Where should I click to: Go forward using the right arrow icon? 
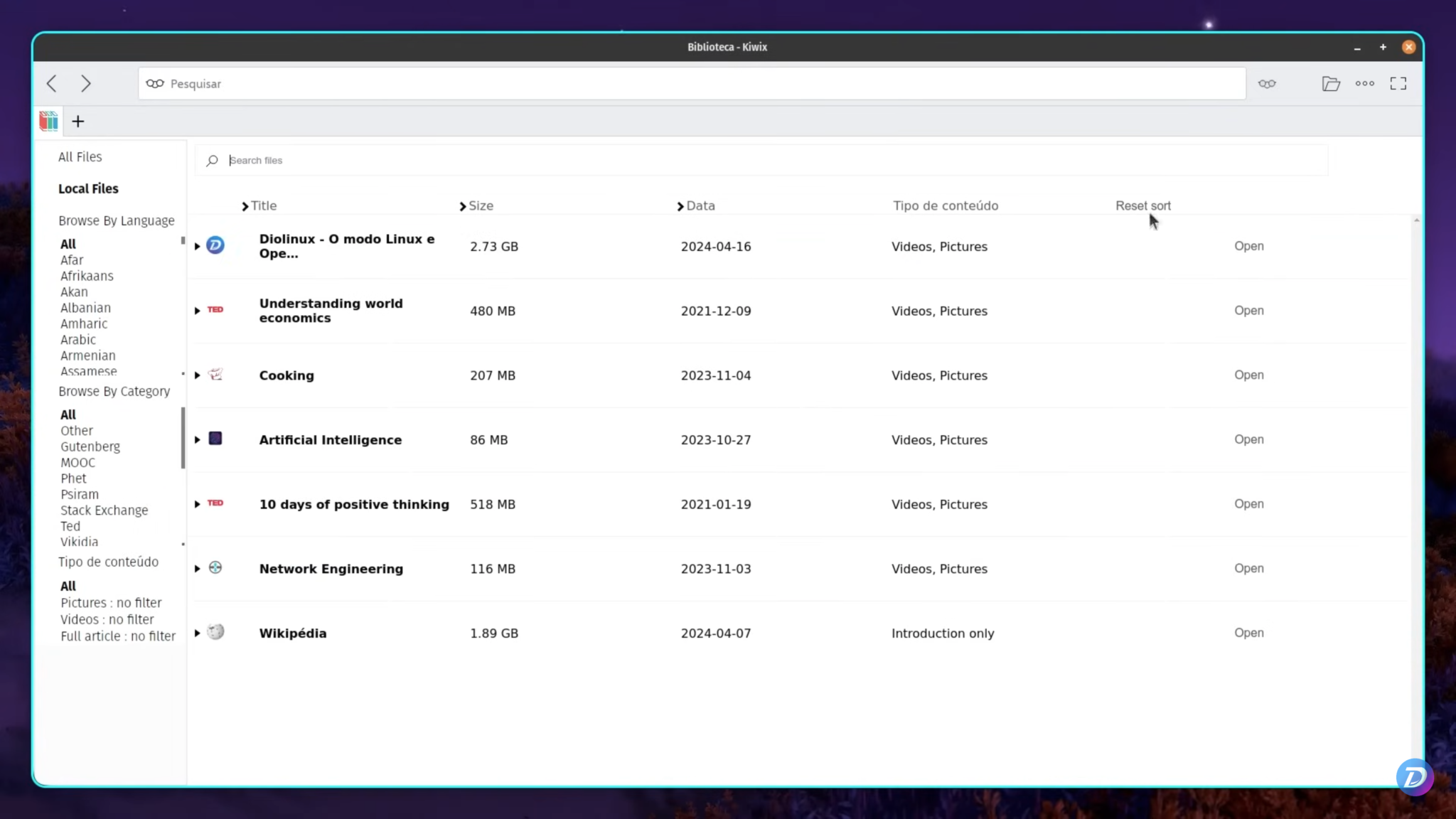coord(86,83)
